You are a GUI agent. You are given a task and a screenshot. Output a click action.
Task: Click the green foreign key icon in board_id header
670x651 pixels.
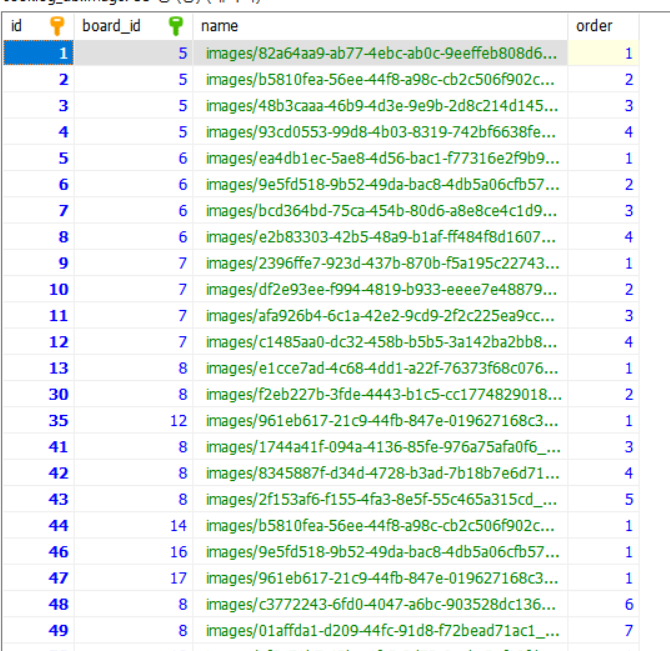pyautogui.click(x=176, y=26)
